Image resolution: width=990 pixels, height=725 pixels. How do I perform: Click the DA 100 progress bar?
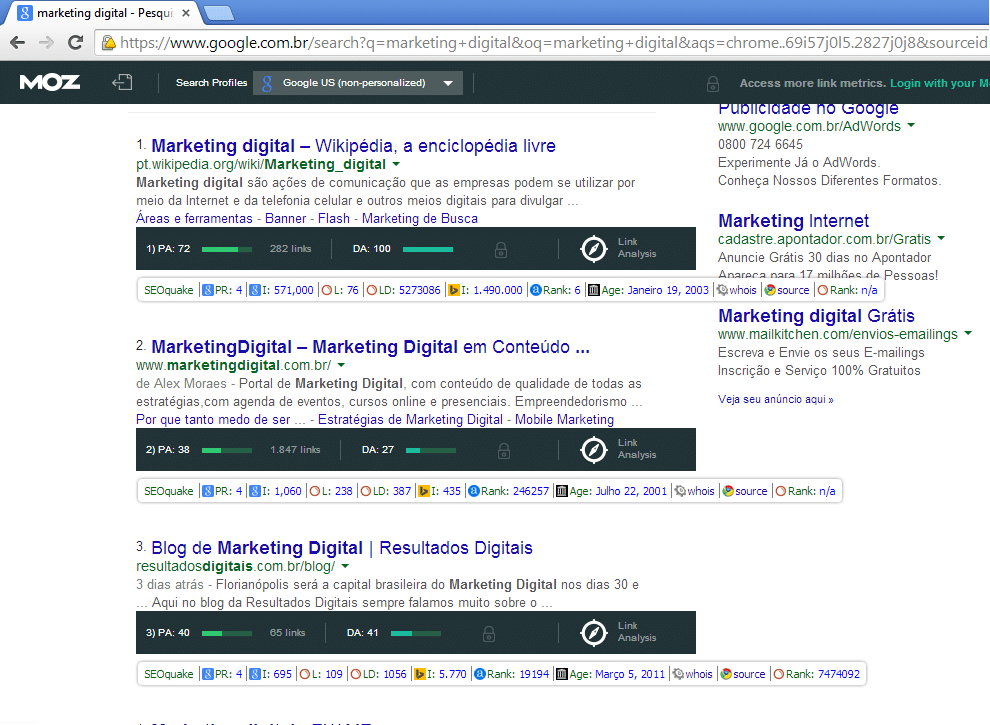pos(427,249)
